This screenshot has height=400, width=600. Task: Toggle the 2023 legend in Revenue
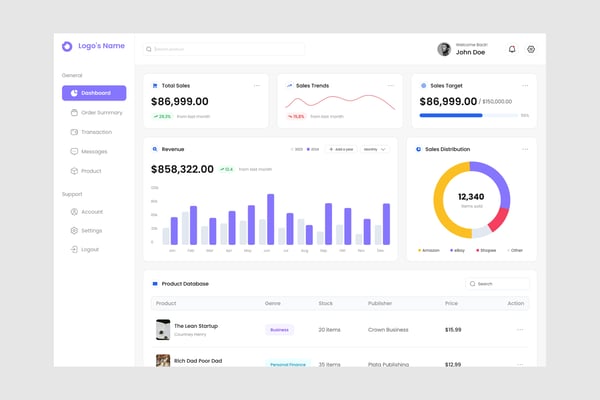(x=297, y=149)
